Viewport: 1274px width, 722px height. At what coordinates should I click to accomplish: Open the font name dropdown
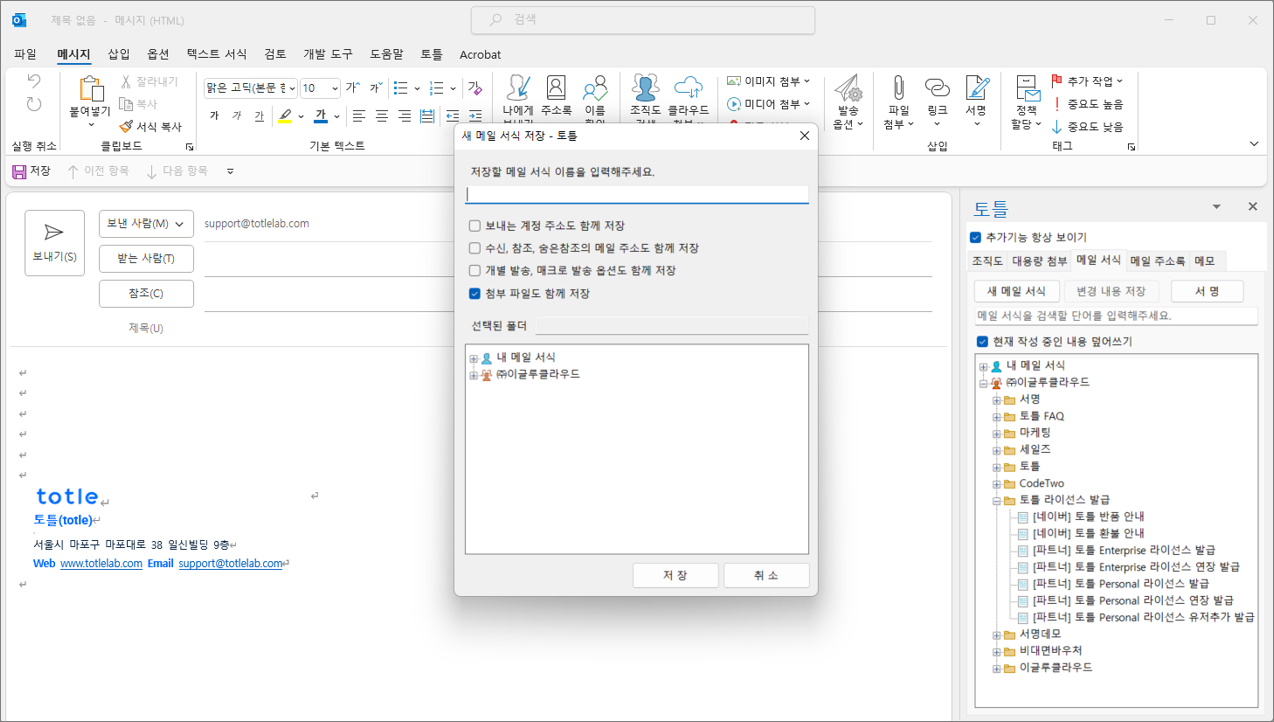[x=291, y=88]
